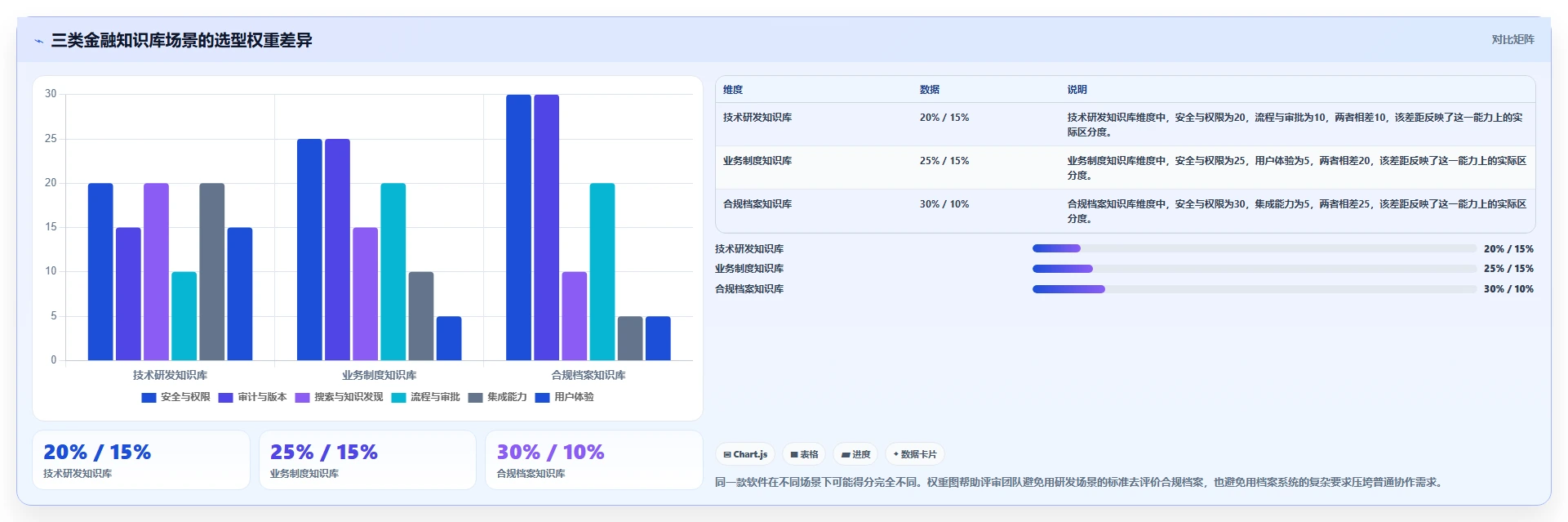Image resolution: width=1568 pixels, height=522 pixels.
Task: Click the description mentioning 流程与审批为10
Action: pyautogui.click(x=1295, y=125)
